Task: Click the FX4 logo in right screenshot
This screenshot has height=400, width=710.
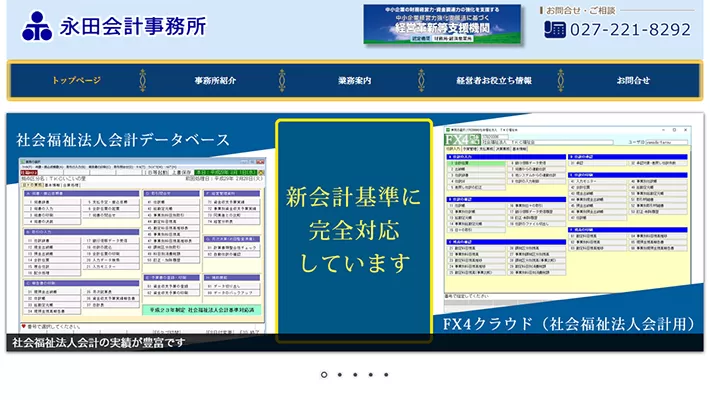Action: [465, 139]
